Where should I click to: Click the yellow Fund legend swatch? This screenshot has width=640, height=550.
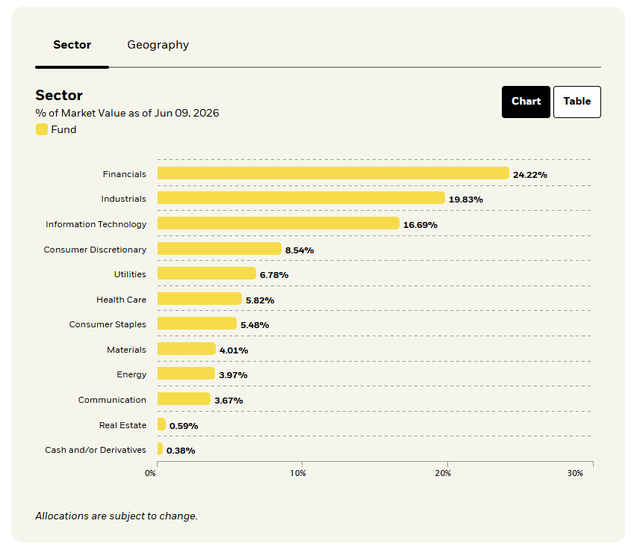coord(42,129)
